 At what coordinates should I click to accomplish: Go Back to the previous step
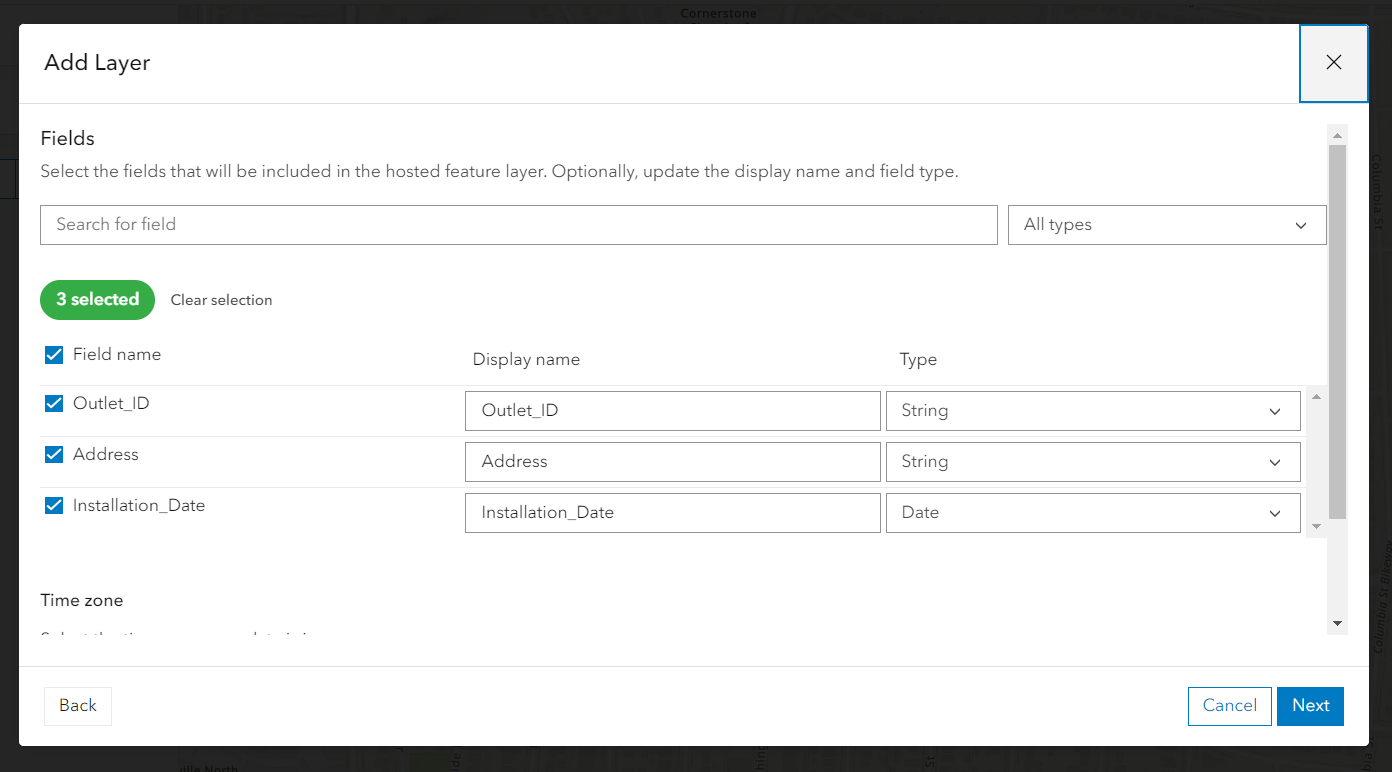77,706
